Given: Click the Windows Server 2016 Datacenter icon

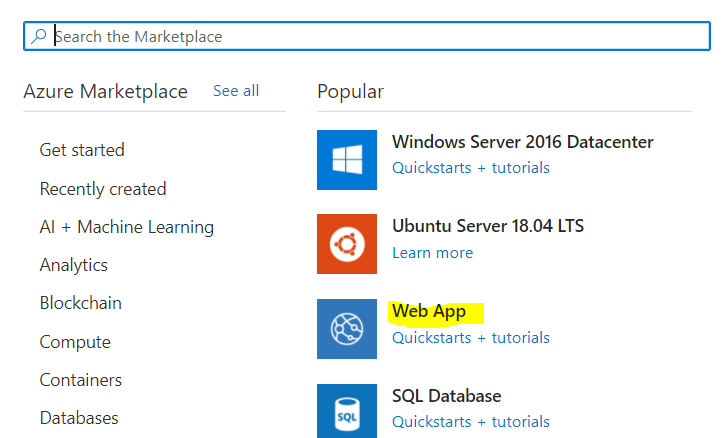Looking at the screenshot, I should (347, 159).
